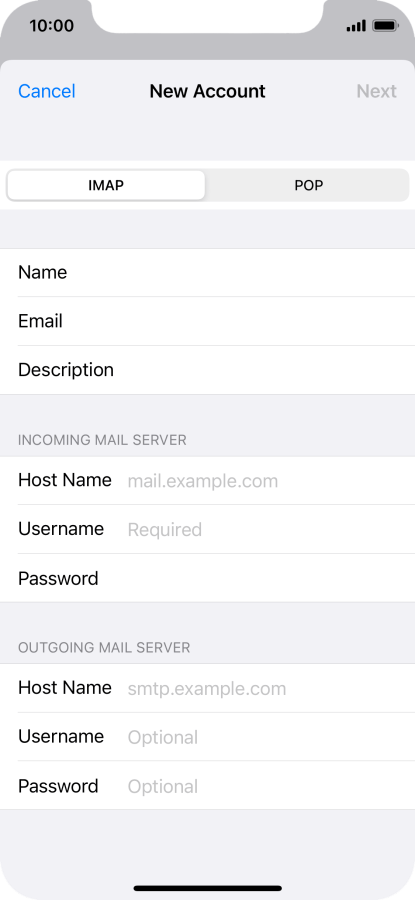The height and width of the screenshot is (900, 415).
Task: Tap the 10:00 clock in status bar
Action: [x=52, y=26]
